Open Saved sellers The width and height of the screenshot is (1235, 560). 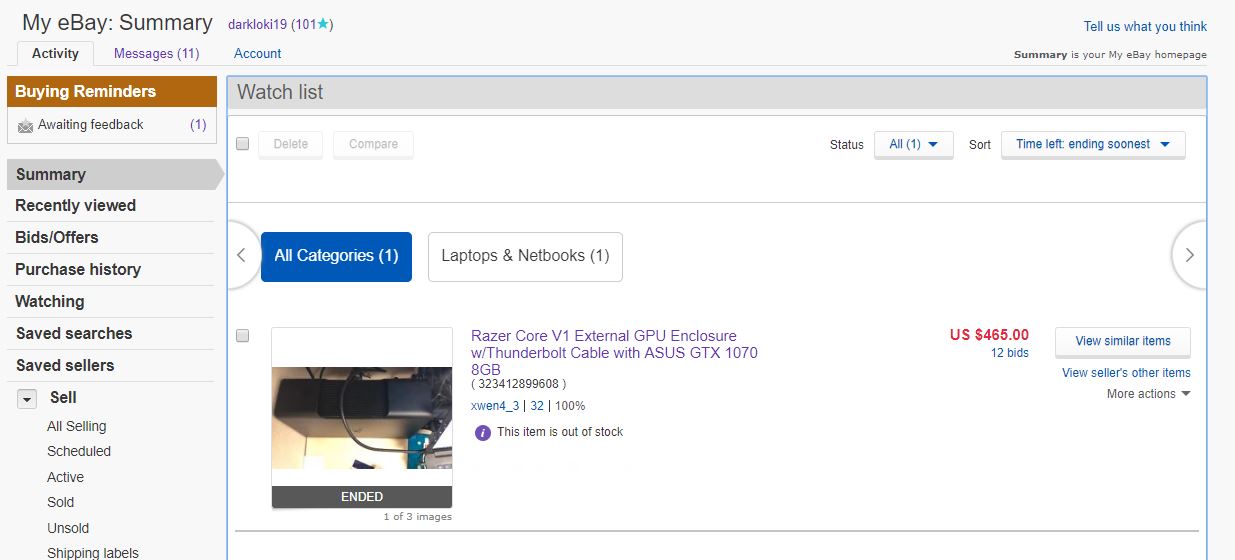click(x=65, y=365)
